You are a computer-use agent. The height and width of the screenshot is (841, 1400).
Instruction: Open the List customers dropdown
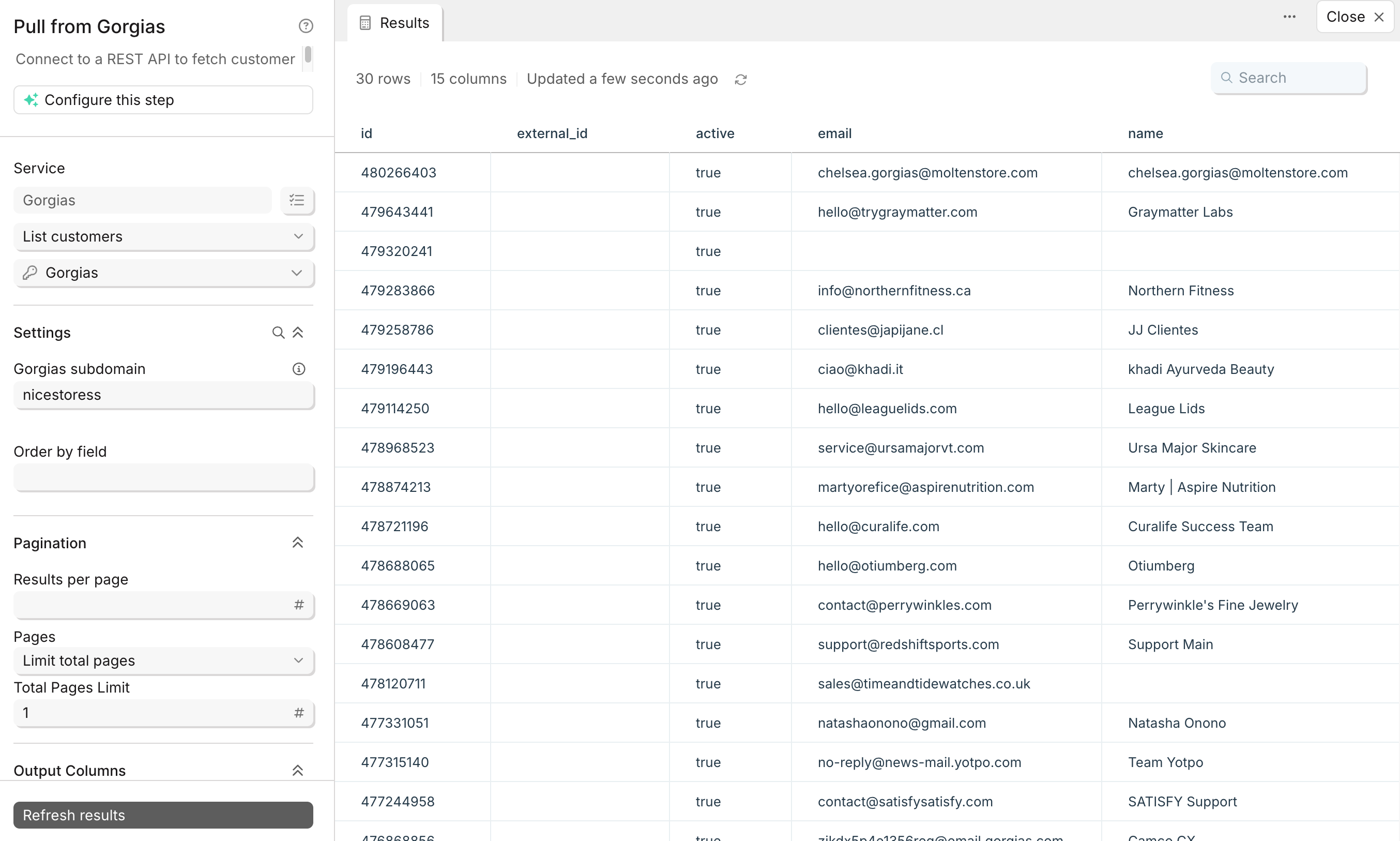point(163,236)
